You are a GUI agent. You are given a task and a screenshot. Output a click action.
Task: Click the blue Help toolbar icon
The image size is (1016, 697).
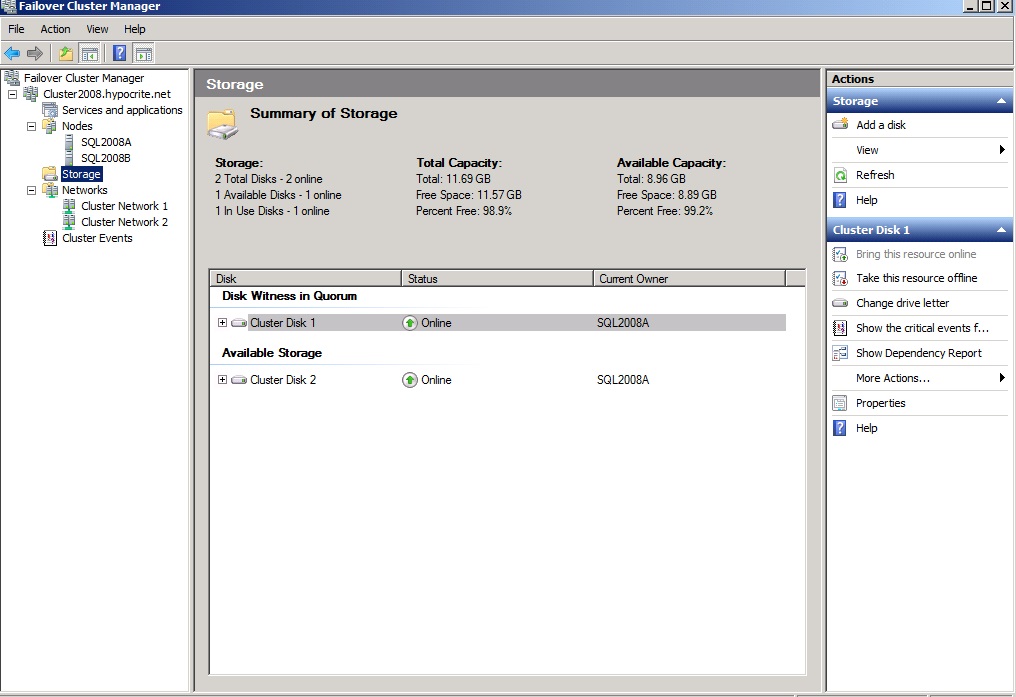pos(120,53)
